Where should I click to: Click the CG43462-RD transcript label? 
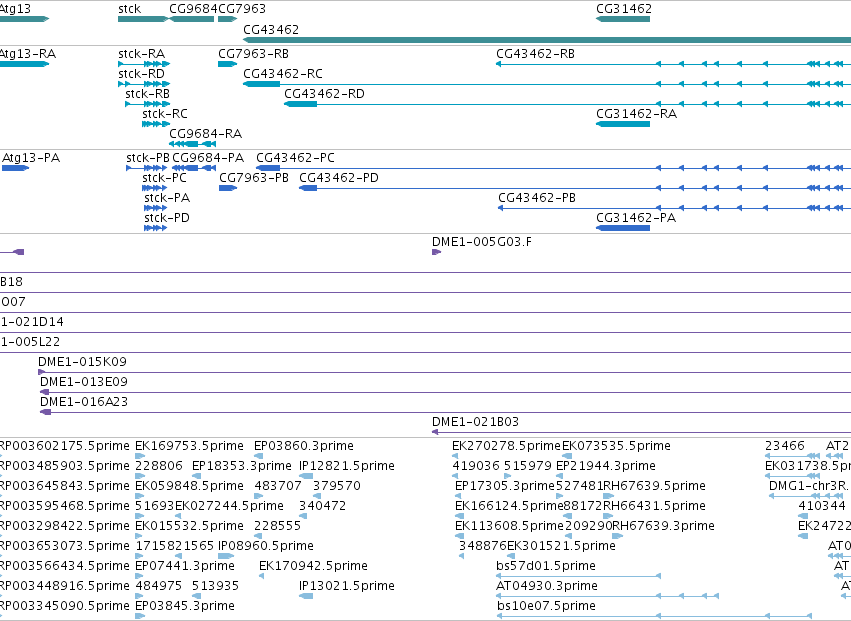(325, 94)
